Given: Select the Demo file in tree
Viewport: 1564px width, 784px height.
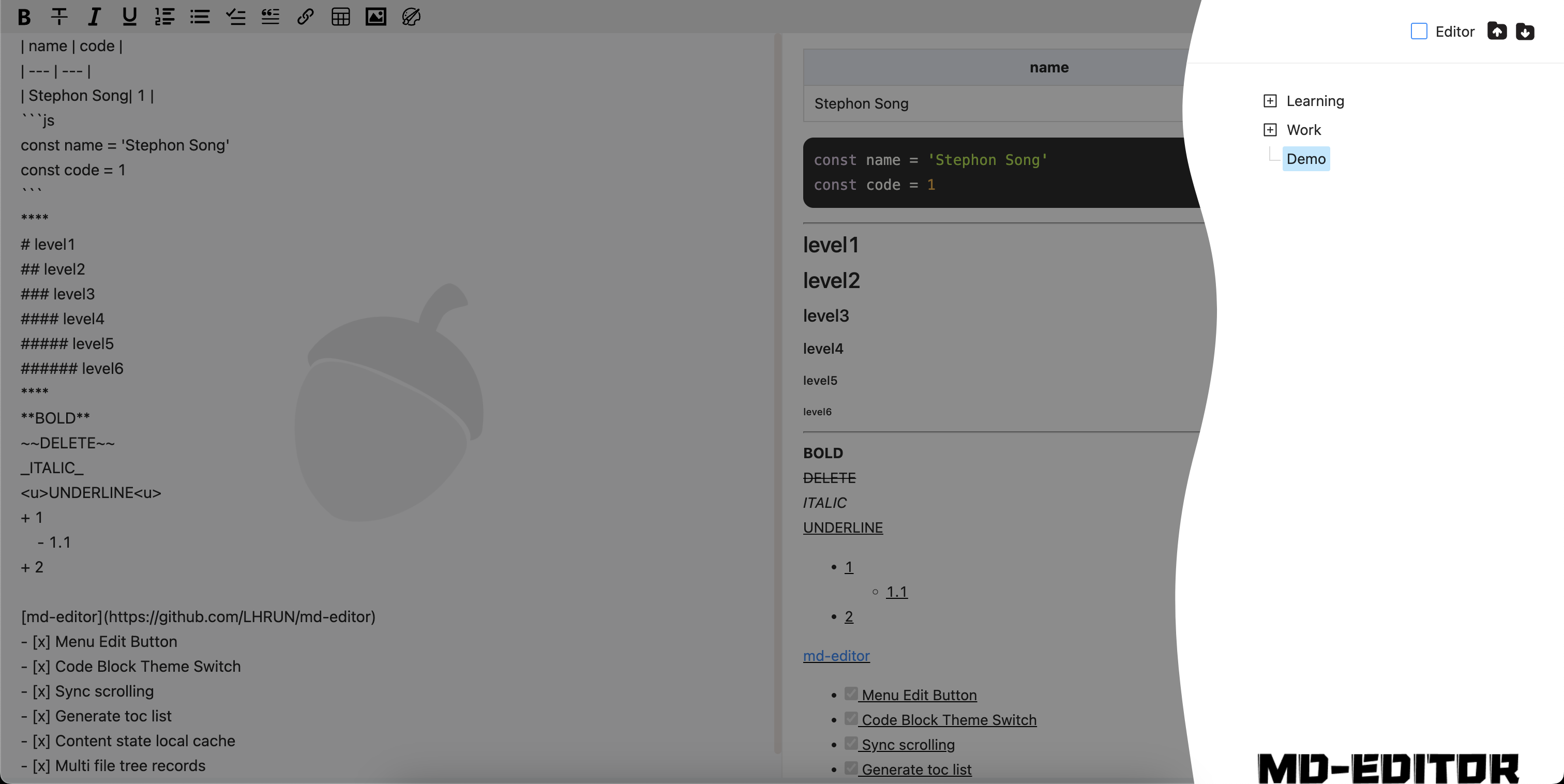Looking at the screenshot, I should (1305, 159).
